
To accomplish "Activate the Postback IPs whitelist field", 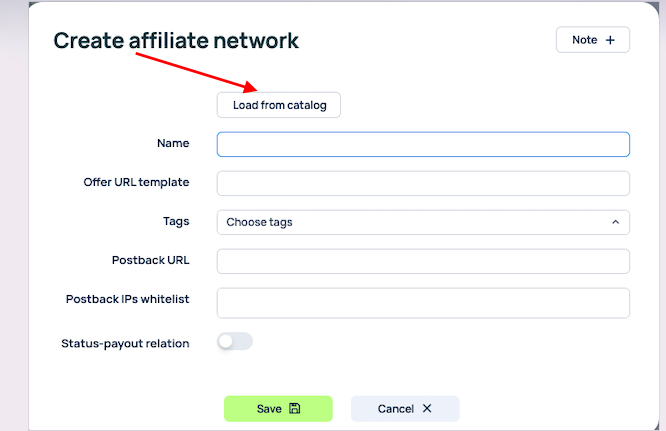I will click(x=422, y=302).
